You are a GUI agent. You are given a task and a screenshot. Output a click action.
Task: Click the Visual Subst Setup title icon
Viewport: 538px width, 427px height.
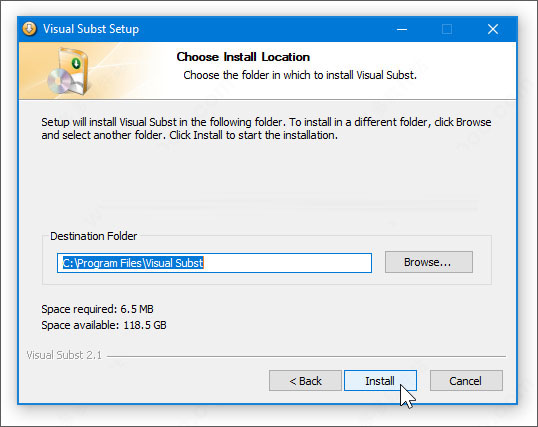click(30, 29)
